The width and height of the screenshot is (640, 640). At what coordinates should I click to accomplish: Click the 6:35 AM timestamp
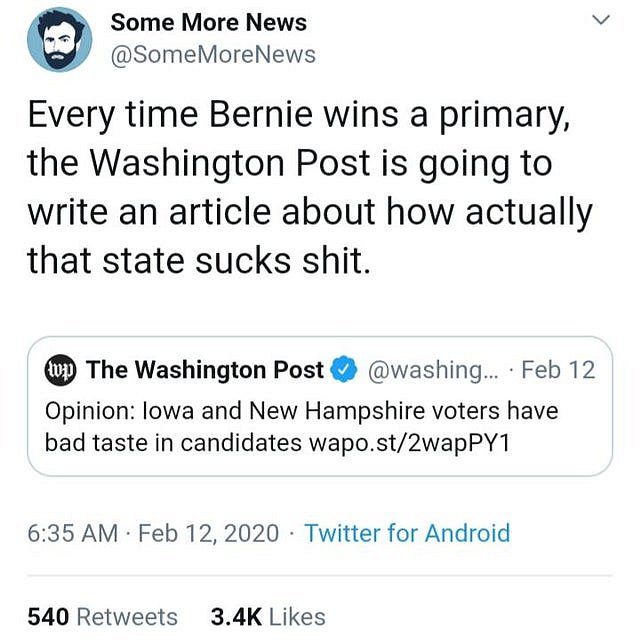[73, 533]
